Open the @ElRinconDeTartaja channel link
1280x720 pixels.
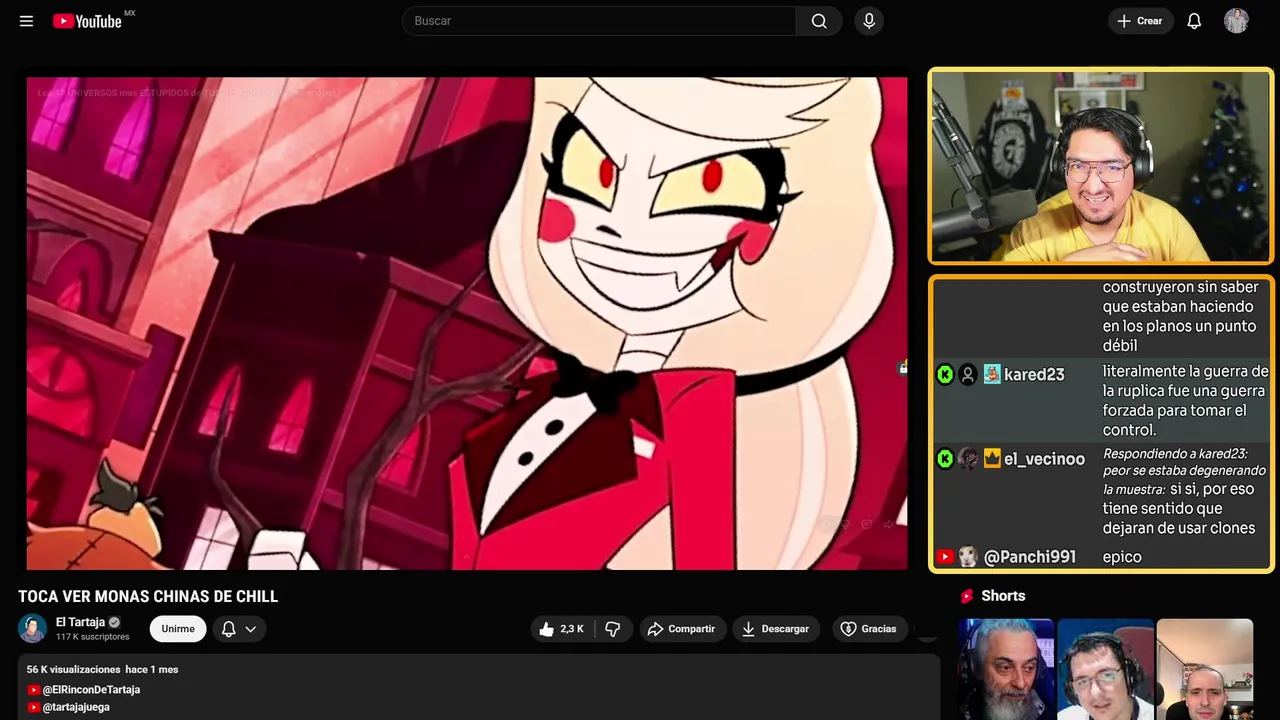pos(91,690)
